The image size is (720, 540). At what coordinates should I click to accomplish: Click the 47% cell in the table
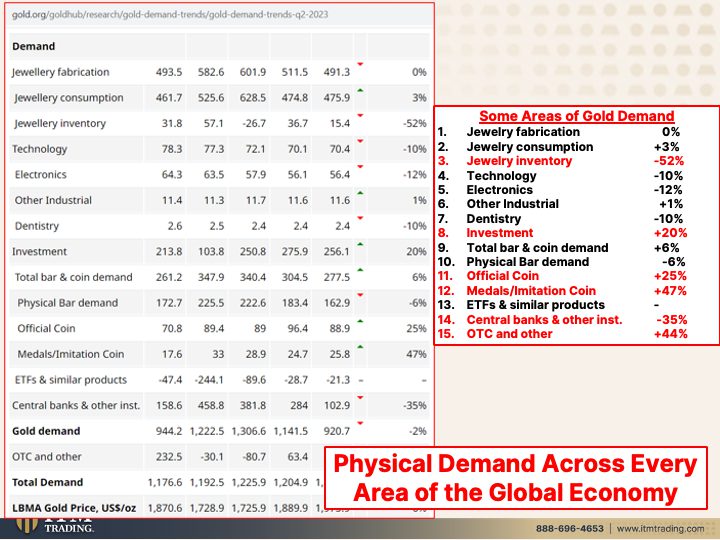416,354
